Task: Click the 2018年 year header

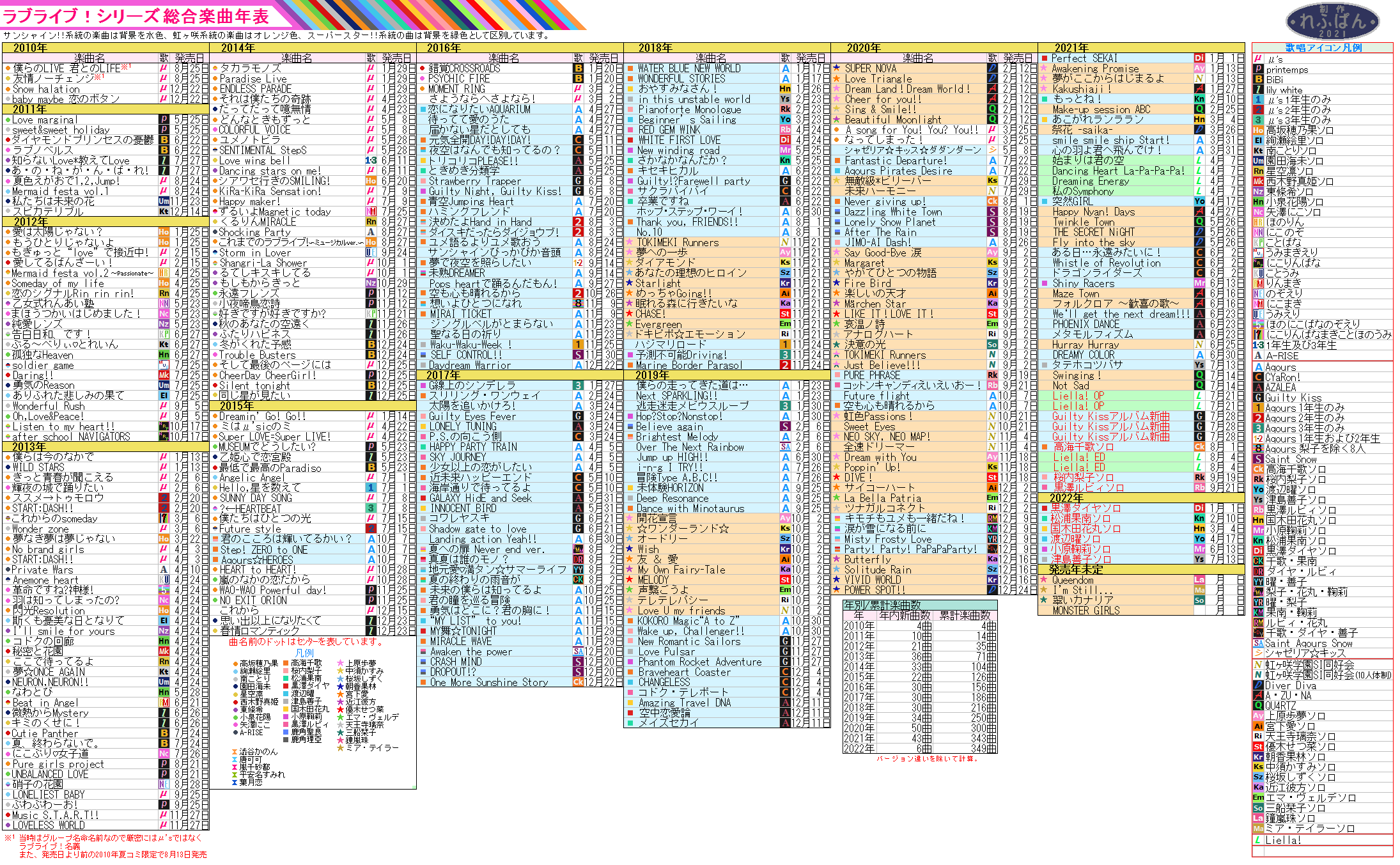Action: point(727,48)
